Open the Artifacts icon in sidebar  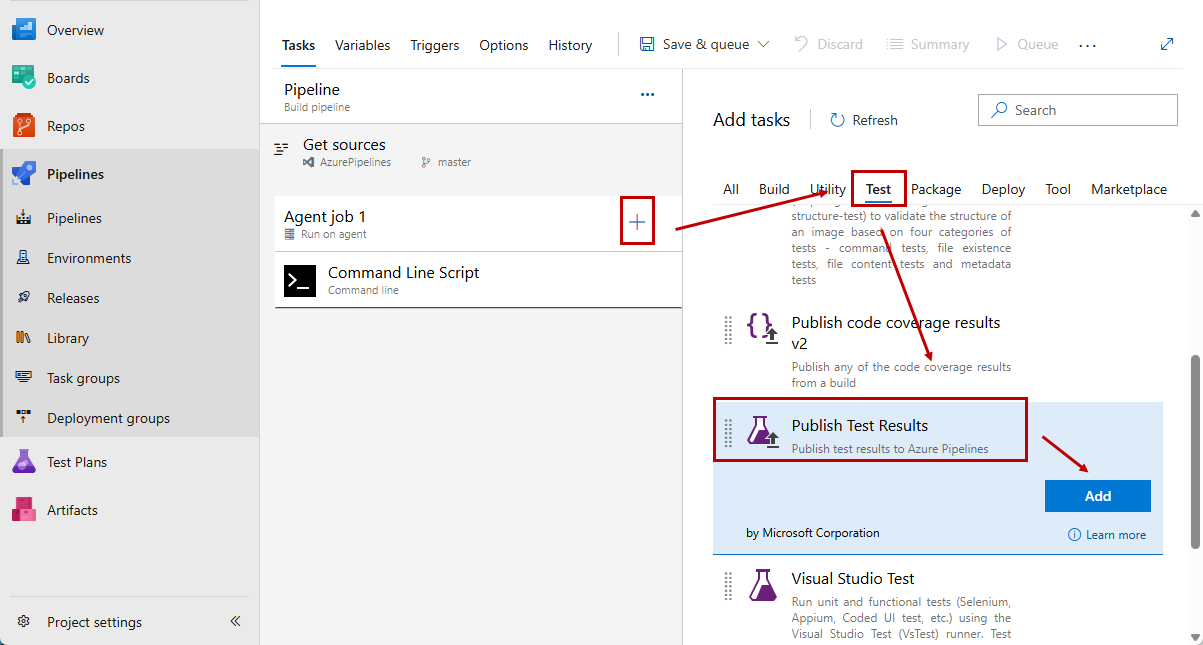24,510
